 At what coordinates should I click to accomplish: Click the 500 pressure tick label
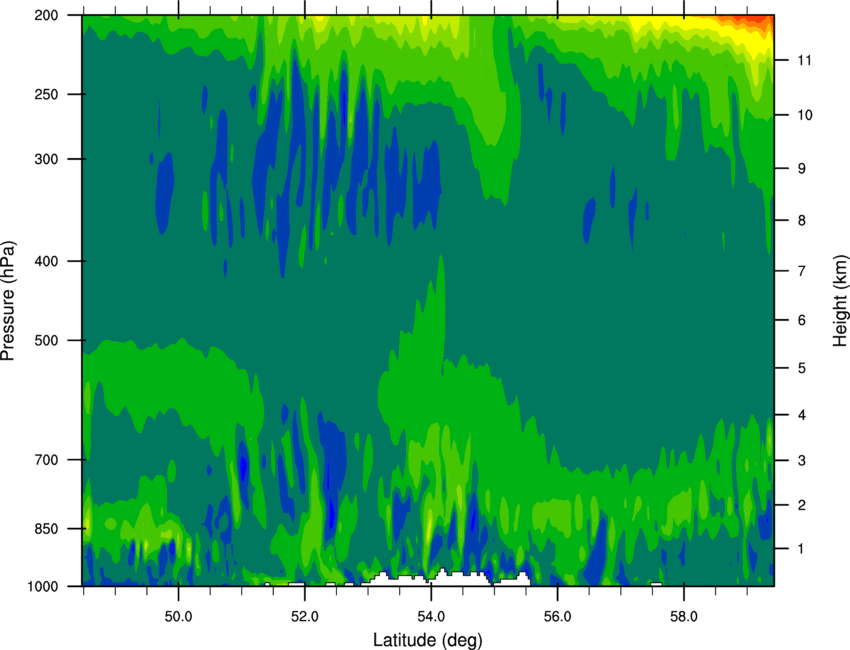click(x=47, y=340)
